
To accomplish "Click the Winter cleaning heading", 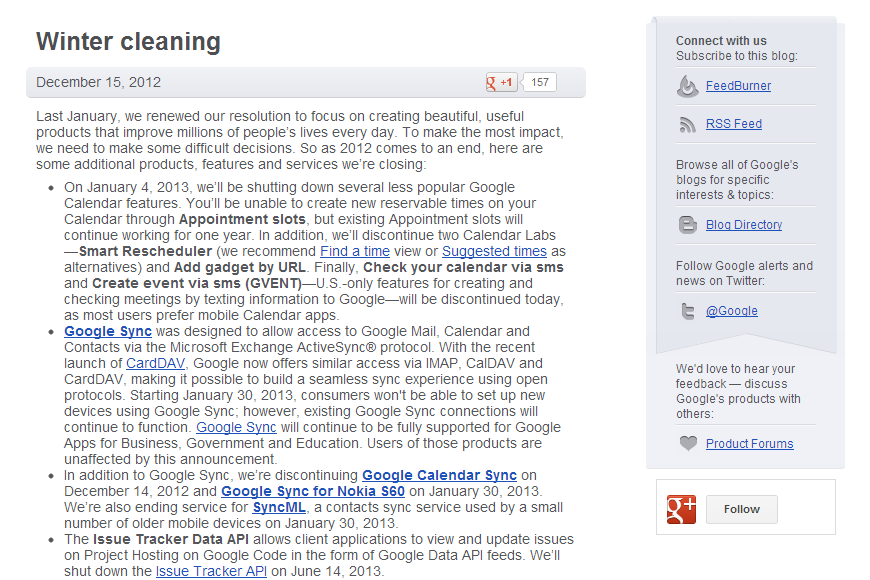I will point(128,42).
